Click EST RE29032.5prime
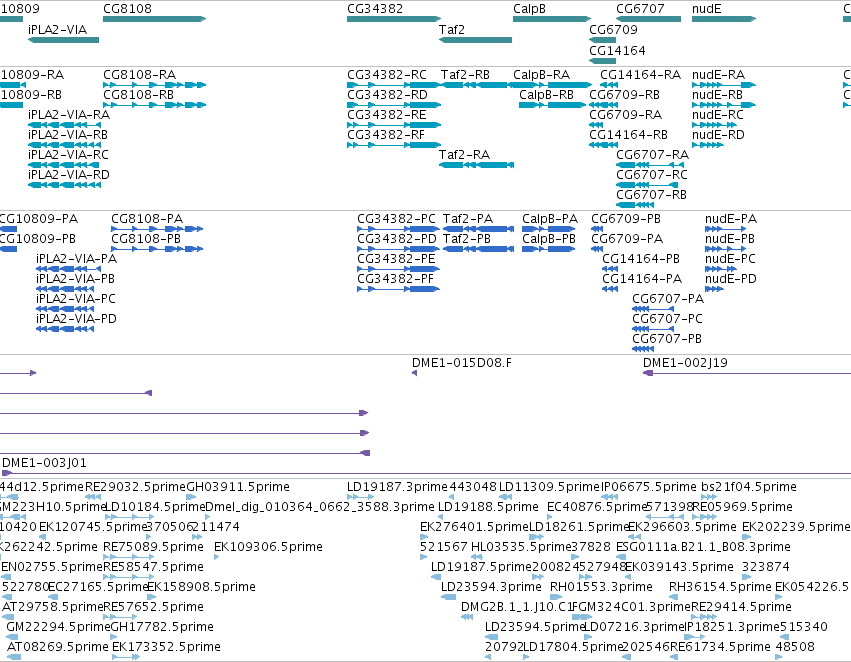 [135, 487]
